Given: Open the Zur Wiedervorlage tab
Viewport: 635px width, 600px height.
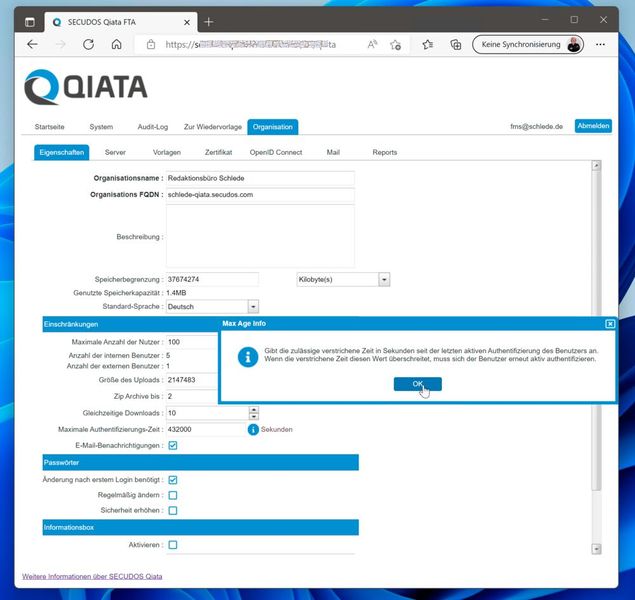Looking at the screenshot, I should 213,127.
